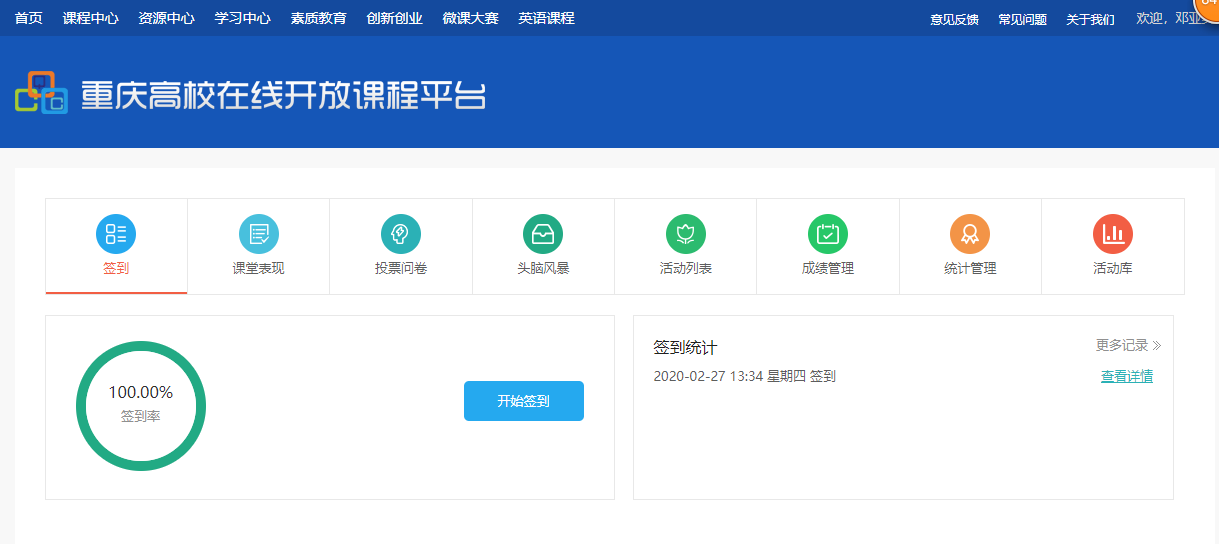Viewport: 1219px width, 544px height.
Task: Open 常见问题 FAQ link
Action: (x=1022, y=19)
